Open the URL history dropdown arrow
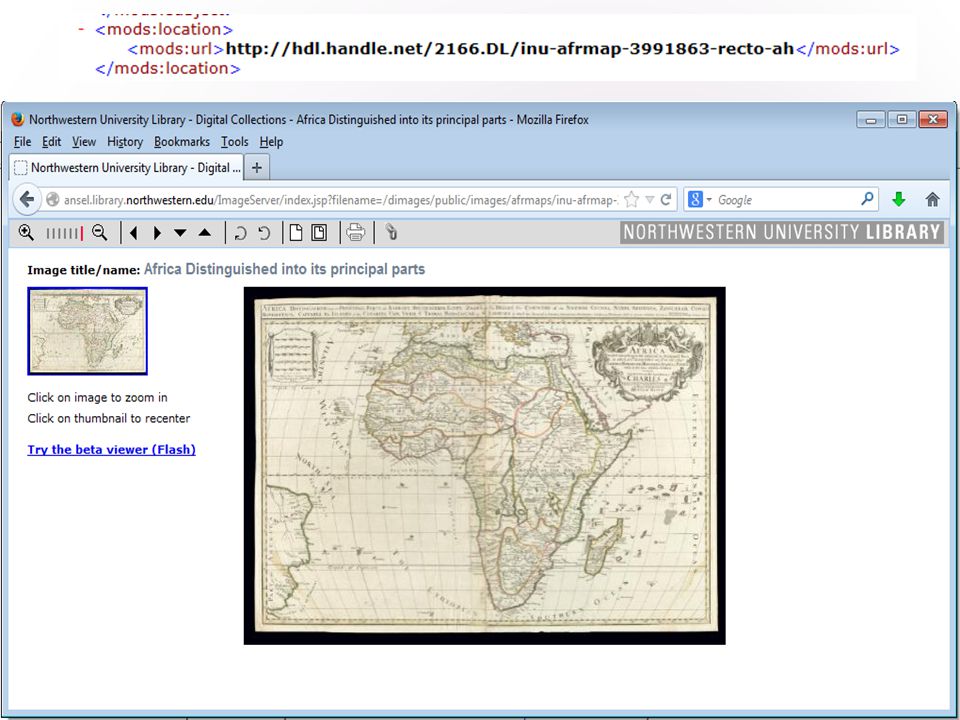This screenshot has width=960, height=720. (650, 200)
